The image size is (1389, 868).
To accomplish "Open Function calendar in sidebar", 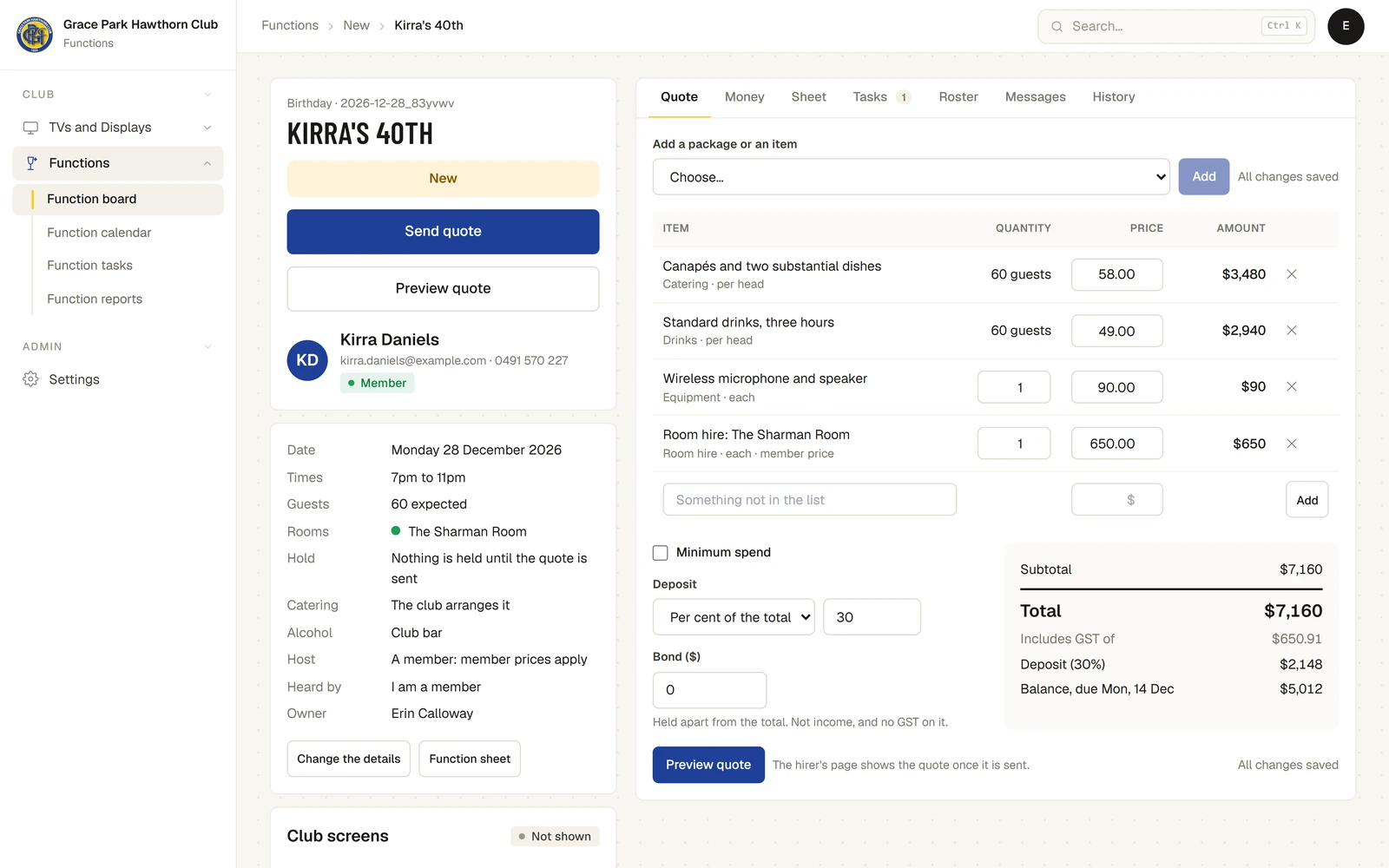I will (99, 233).
